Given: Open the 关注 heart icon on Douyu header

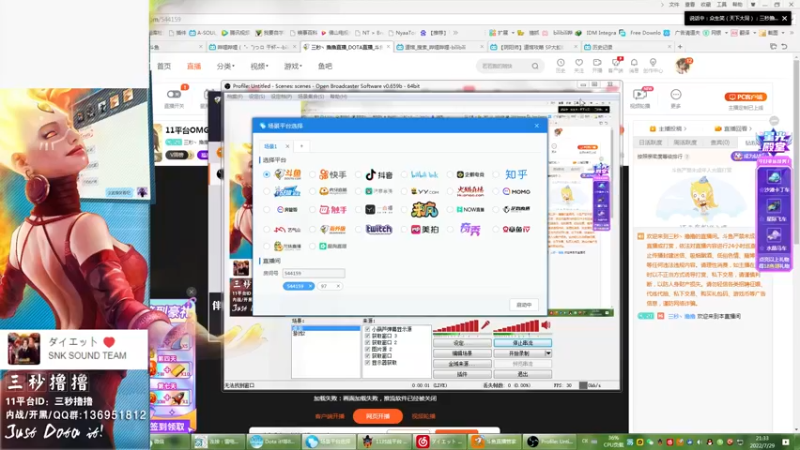Looking at the screenshot, I should click(579, 65).
